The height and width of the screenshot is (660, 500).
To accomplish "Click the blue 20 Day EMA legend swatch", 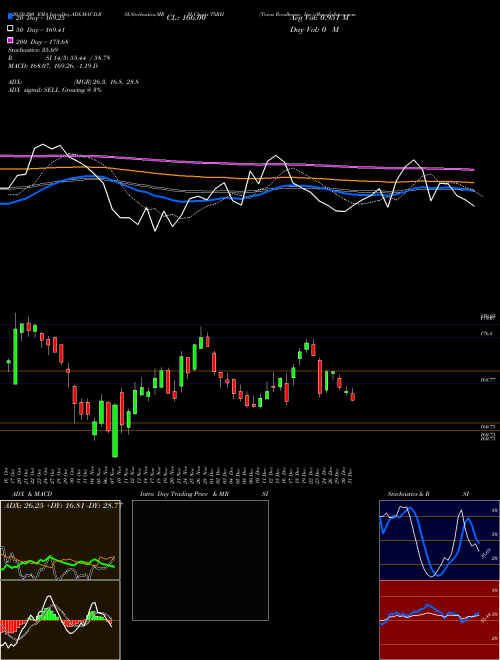I will tap(10, 16).
